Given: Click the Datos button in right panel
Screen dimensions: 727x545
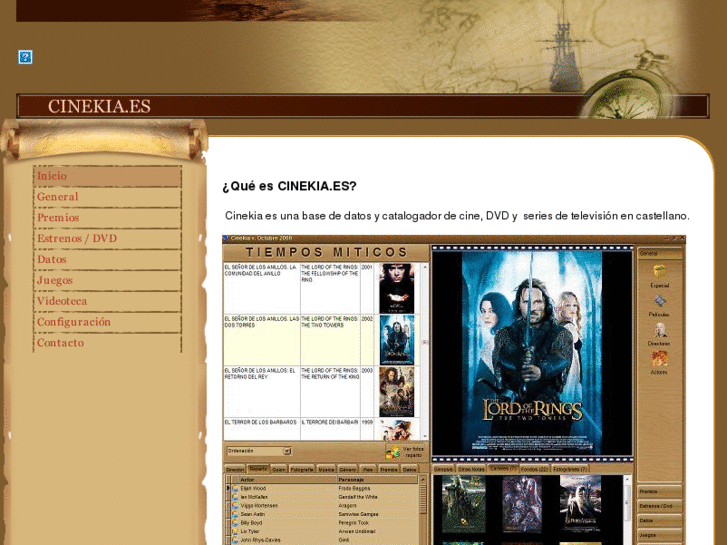Looking at the screenshot, I should click(659, 520).
